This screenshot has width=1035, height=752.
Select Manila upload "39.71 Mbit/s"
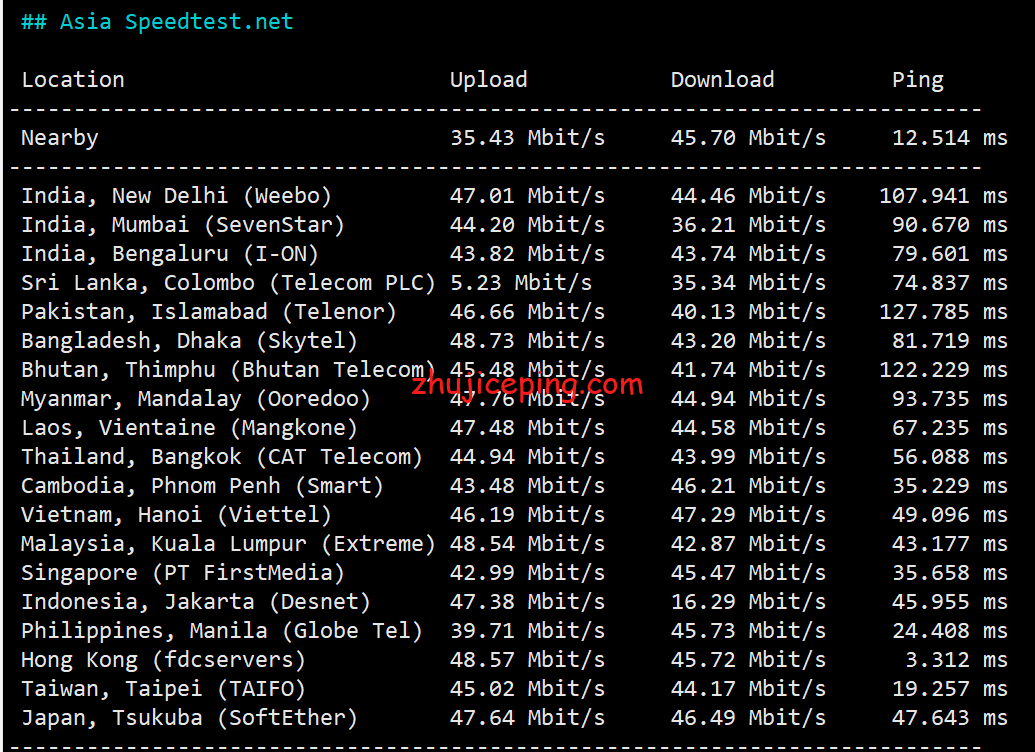(527, 632)
